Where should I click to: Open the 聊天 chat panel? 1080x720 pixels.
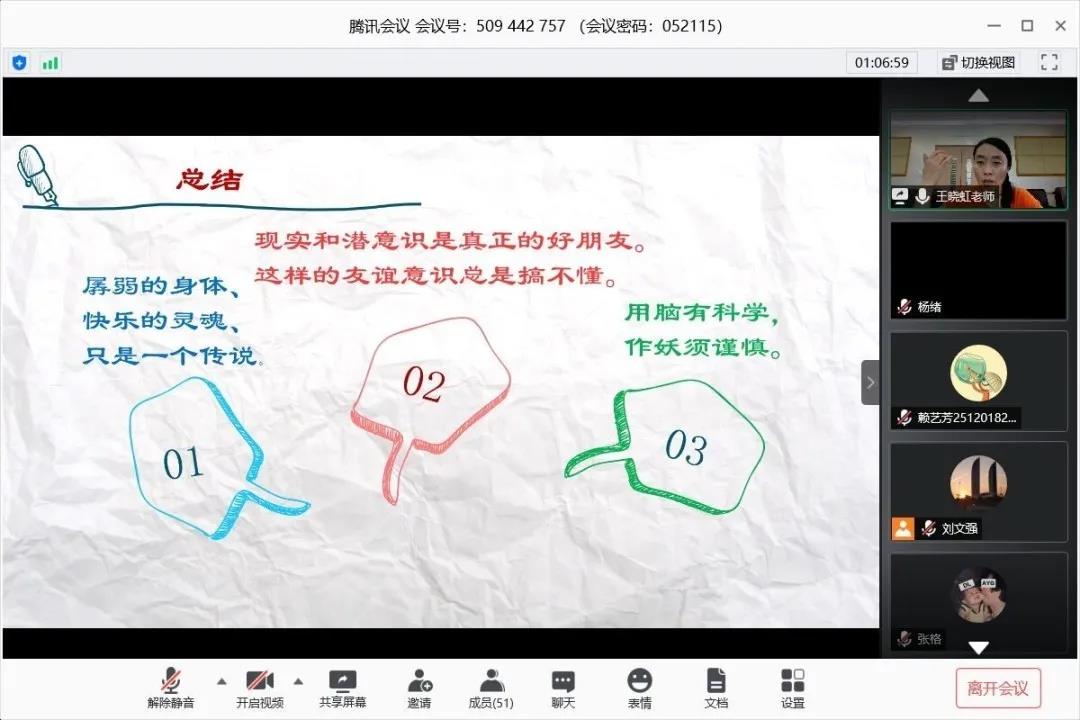pyautogui.click(x=563, y=688)
